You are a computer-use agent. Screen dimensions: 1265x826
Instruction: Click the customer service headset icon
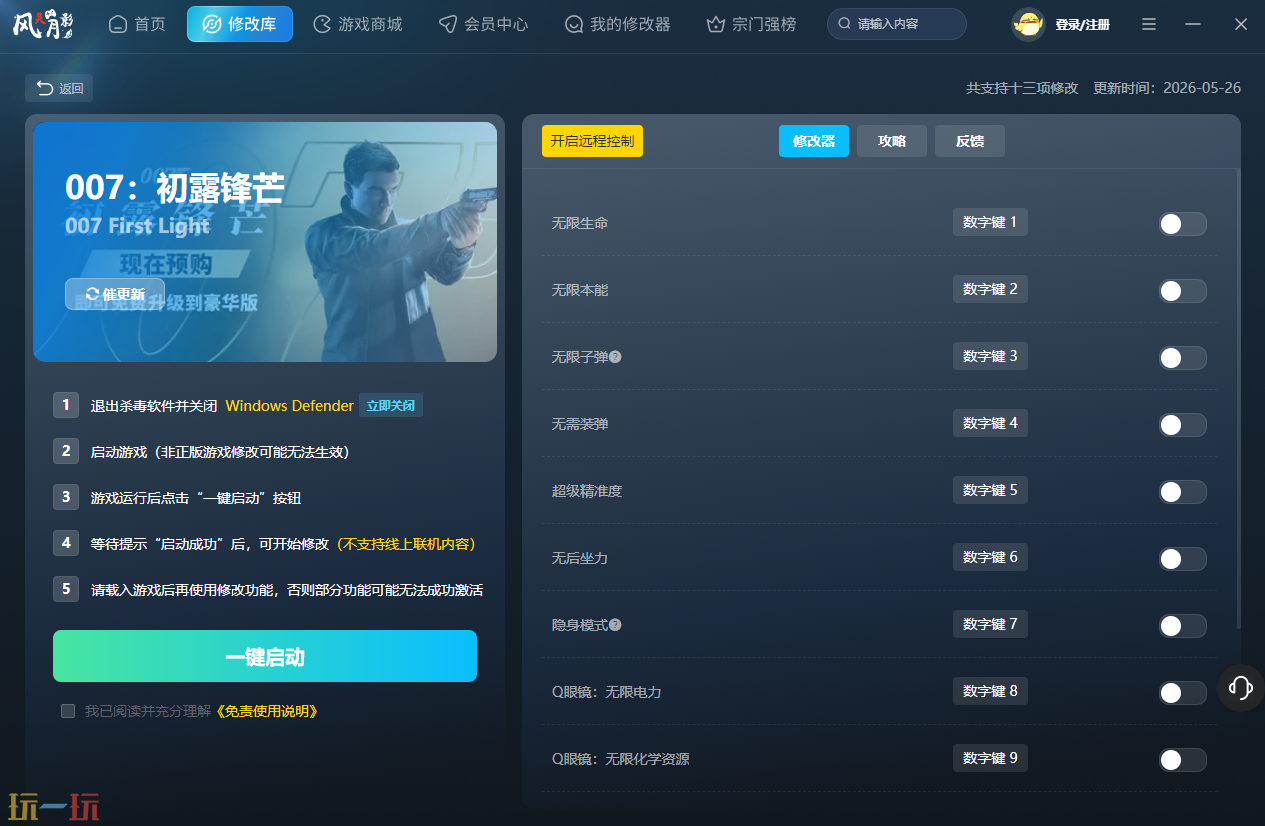point(1241,688)
